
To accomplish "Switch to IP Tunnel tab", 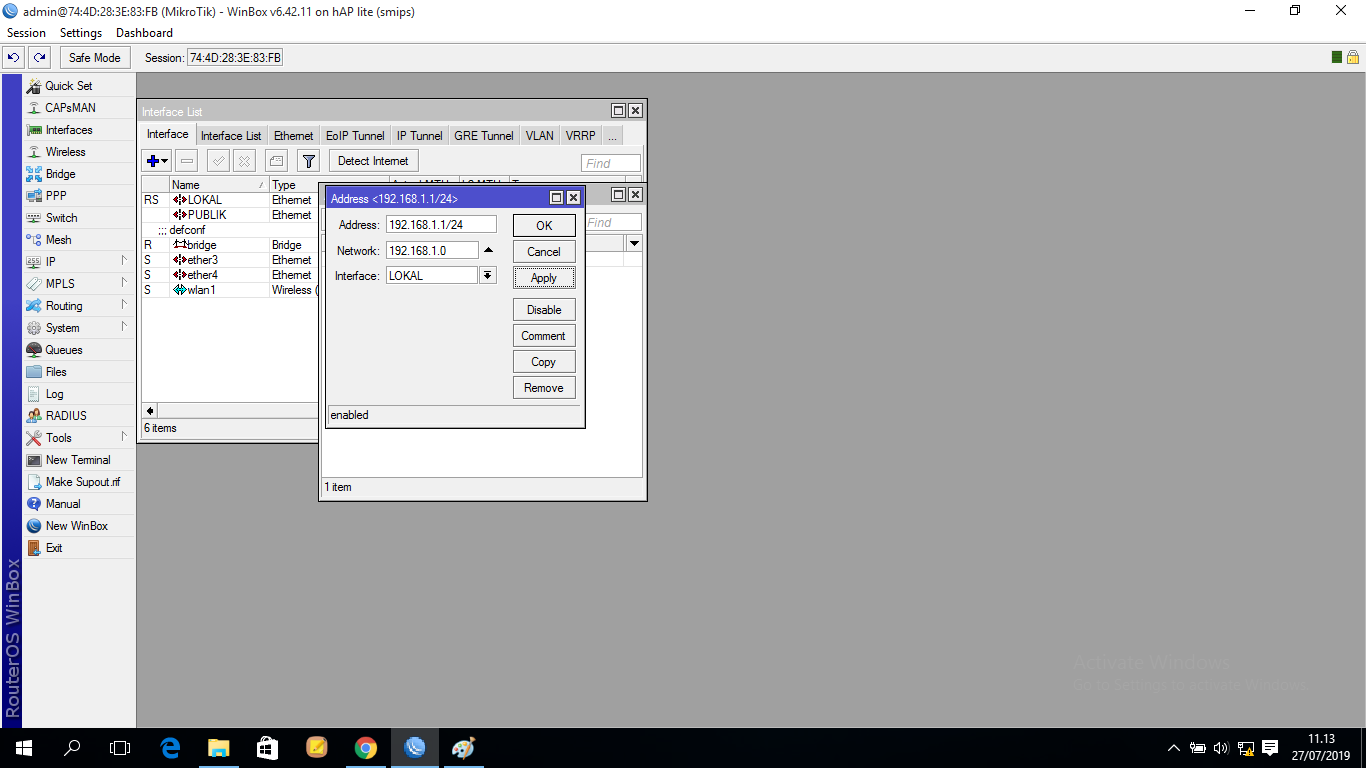I will click(x=419, y=136).
